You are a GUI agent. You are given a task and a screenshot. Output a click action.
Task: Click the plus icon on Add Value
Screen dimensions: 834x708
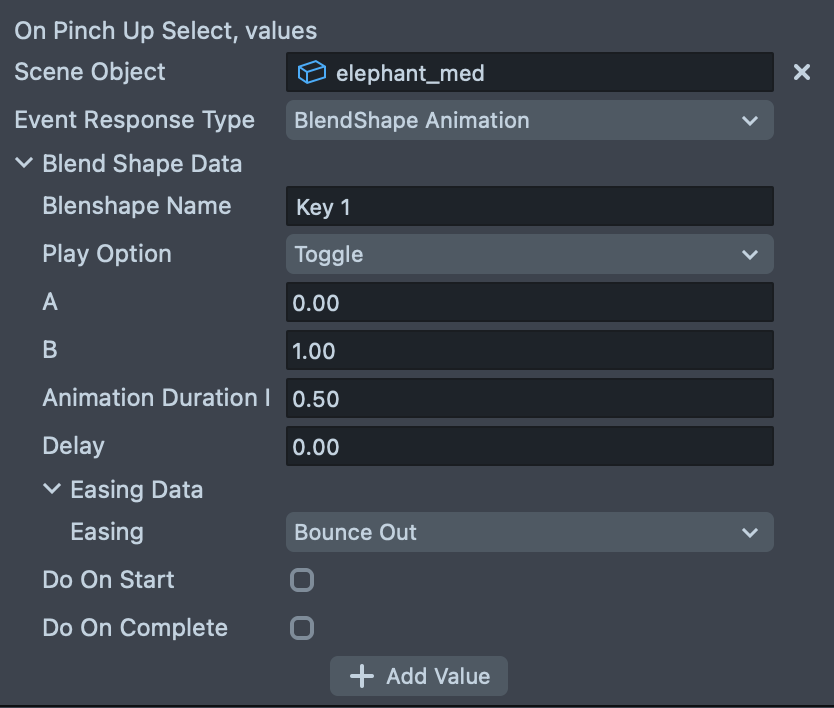pos(361,676)
